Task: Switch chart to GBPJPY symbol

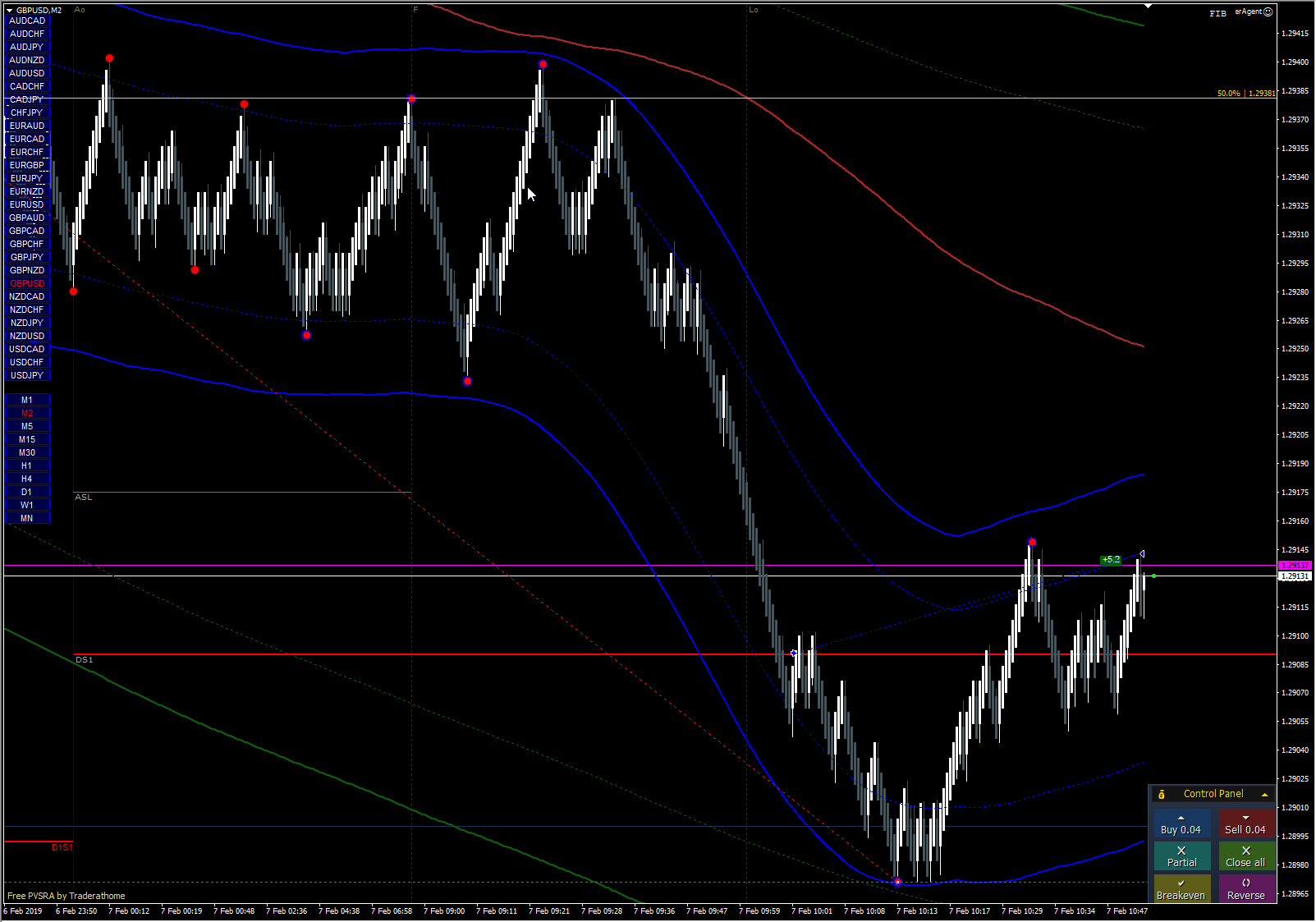Action: point(27,257)
